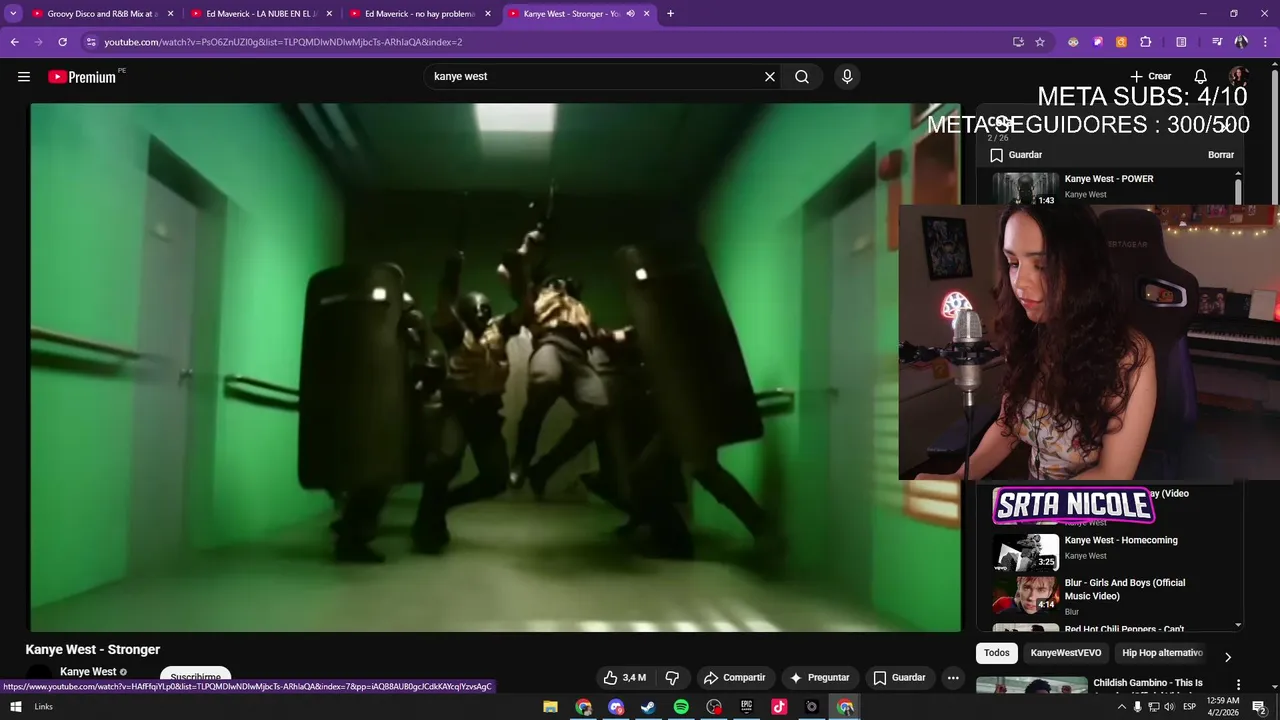Save the playlist with Guardar in queue panel
The height and width of the screenshot is (720, 1280).
(x=1016, y=155)
